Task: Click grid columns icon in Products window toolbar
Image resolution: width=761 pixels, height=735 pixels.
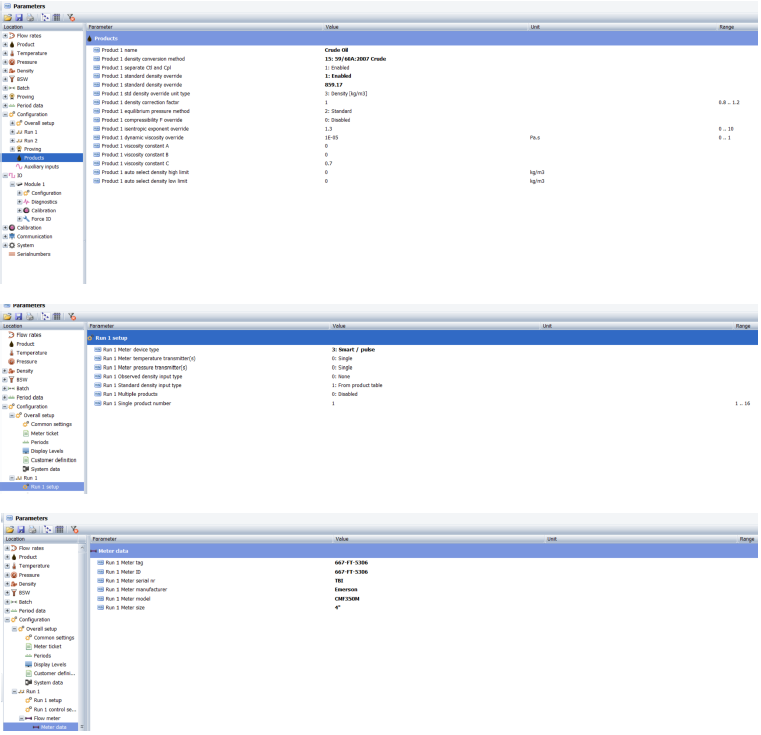Action: pyautogui.click(x=57, y=17)
